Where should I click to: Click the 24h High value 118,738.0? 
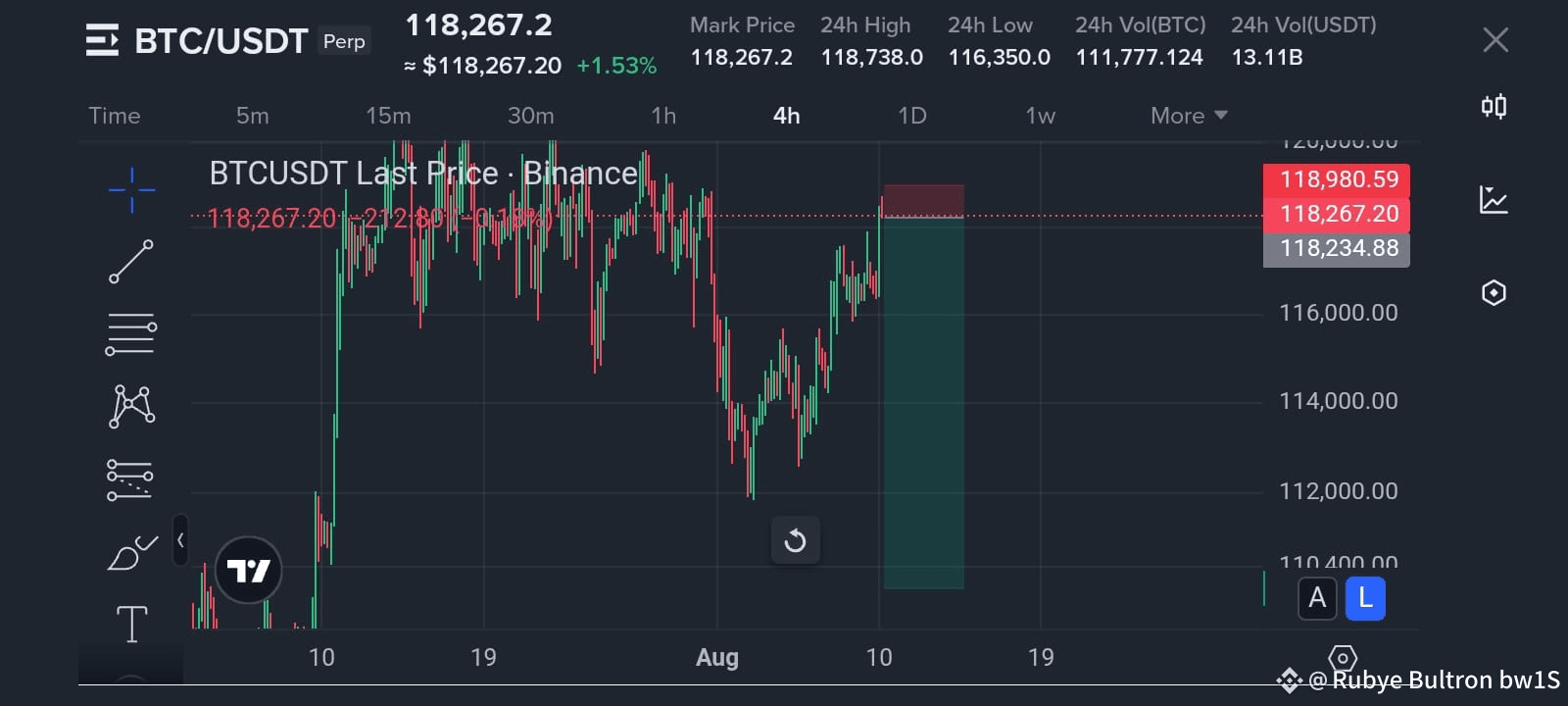point(872,58)
